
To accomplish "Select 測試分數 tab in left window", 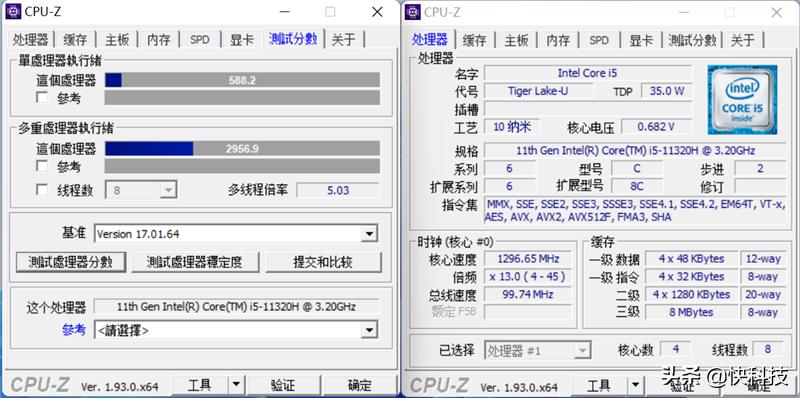I will pyautogui.click(x=293, y=39).
